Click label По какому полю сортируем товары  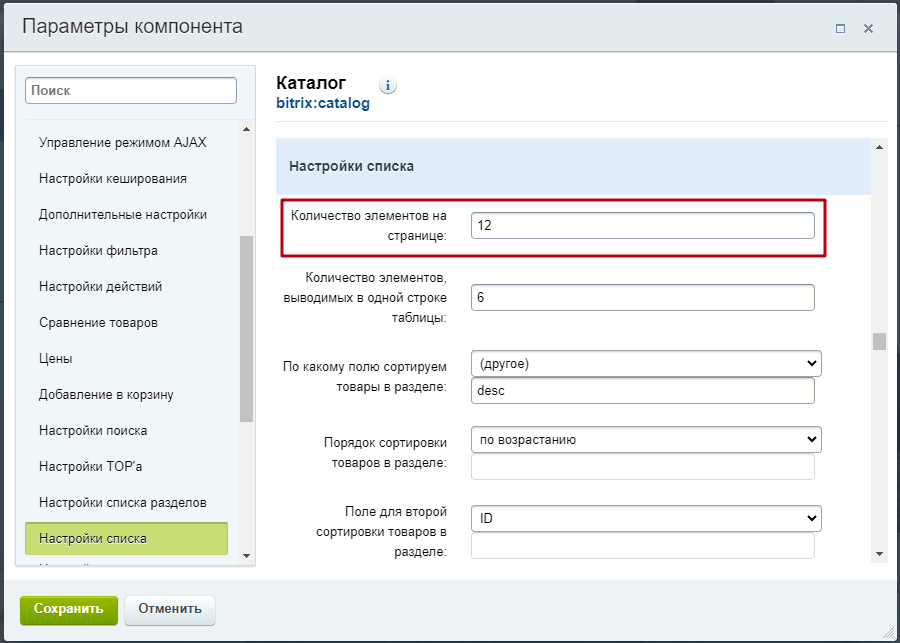[x=365, y=377]
